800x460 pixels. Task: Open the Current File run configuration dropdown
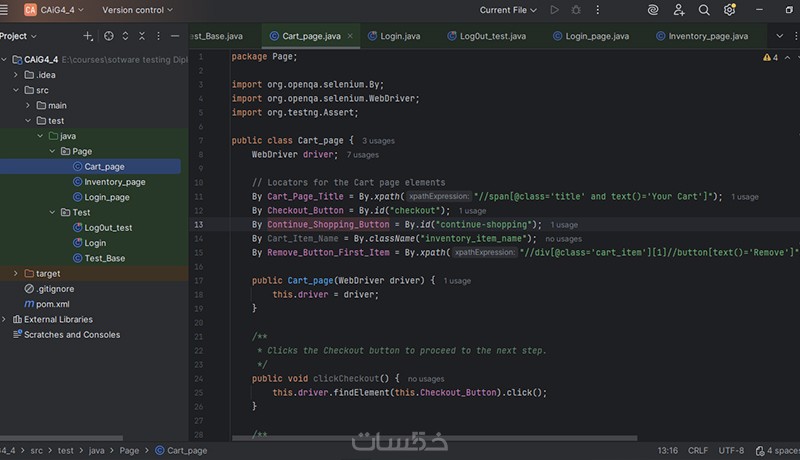pos(508,10)
